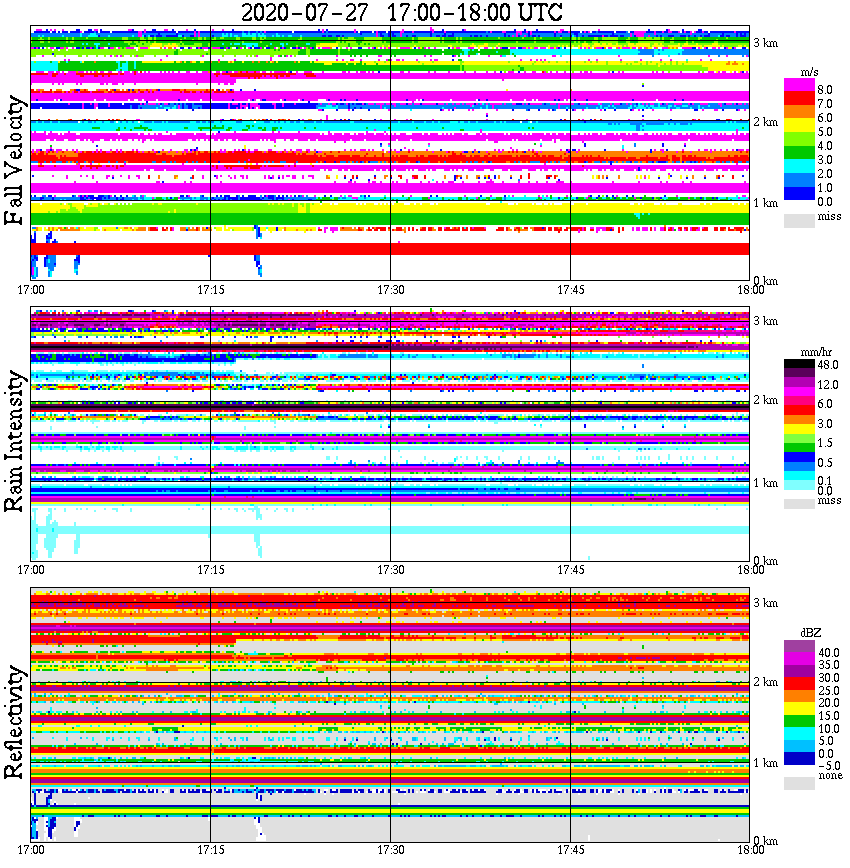Viewport: 850px width, 868px height.
Task: Click the magenta swatch in the m/s legend
Action: click(x=799, y=85)
